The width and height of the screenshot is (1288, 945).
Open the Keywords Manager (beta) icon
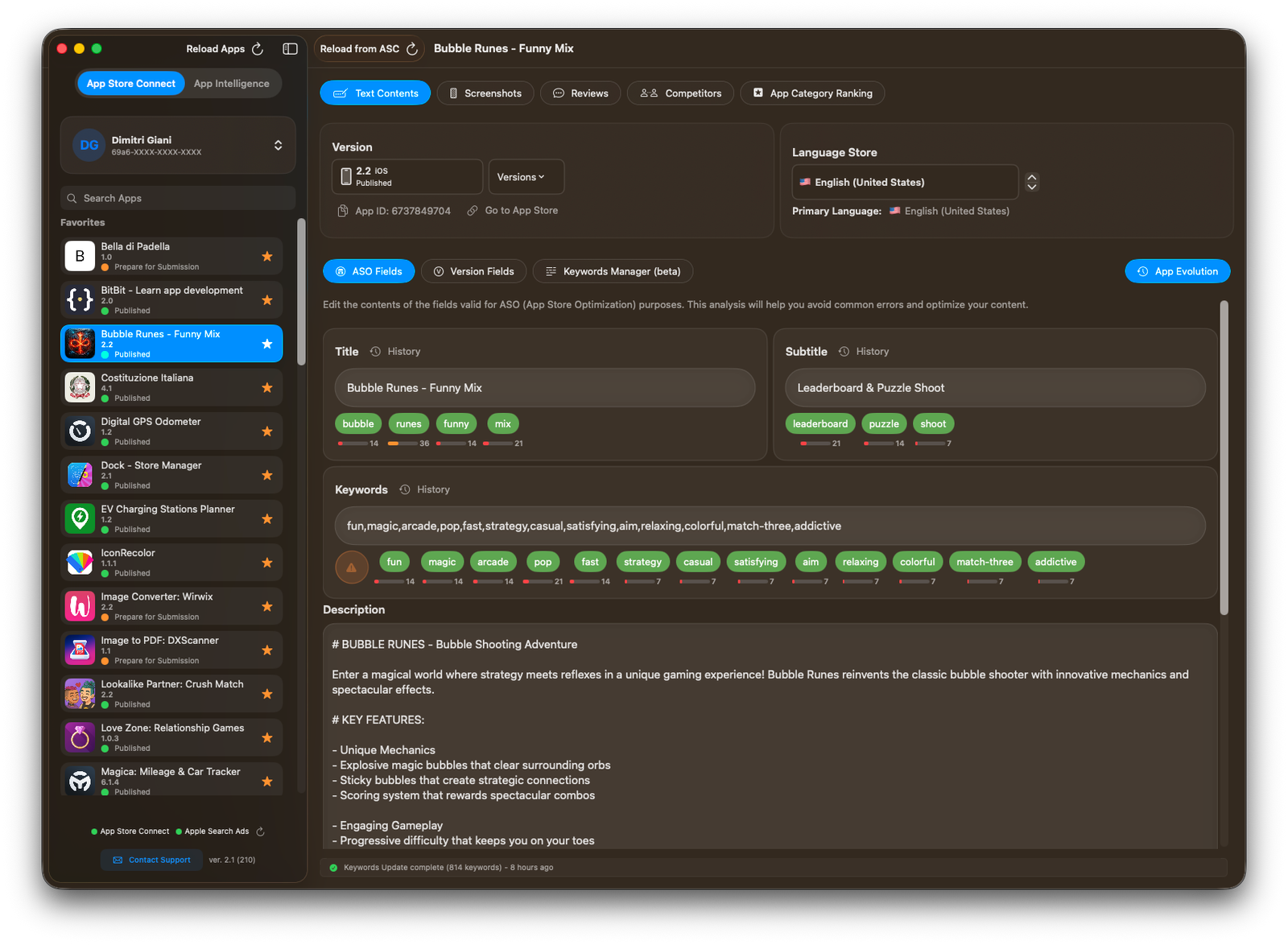[552, 271]
